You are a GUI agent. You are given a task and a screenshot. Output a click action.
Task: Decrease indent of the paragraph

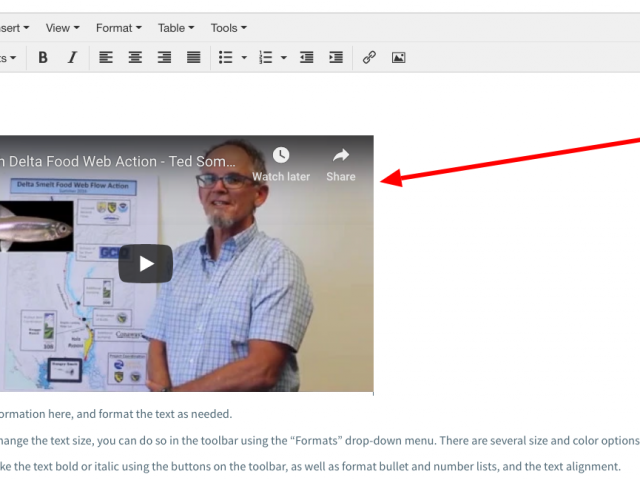click(307, 58)
